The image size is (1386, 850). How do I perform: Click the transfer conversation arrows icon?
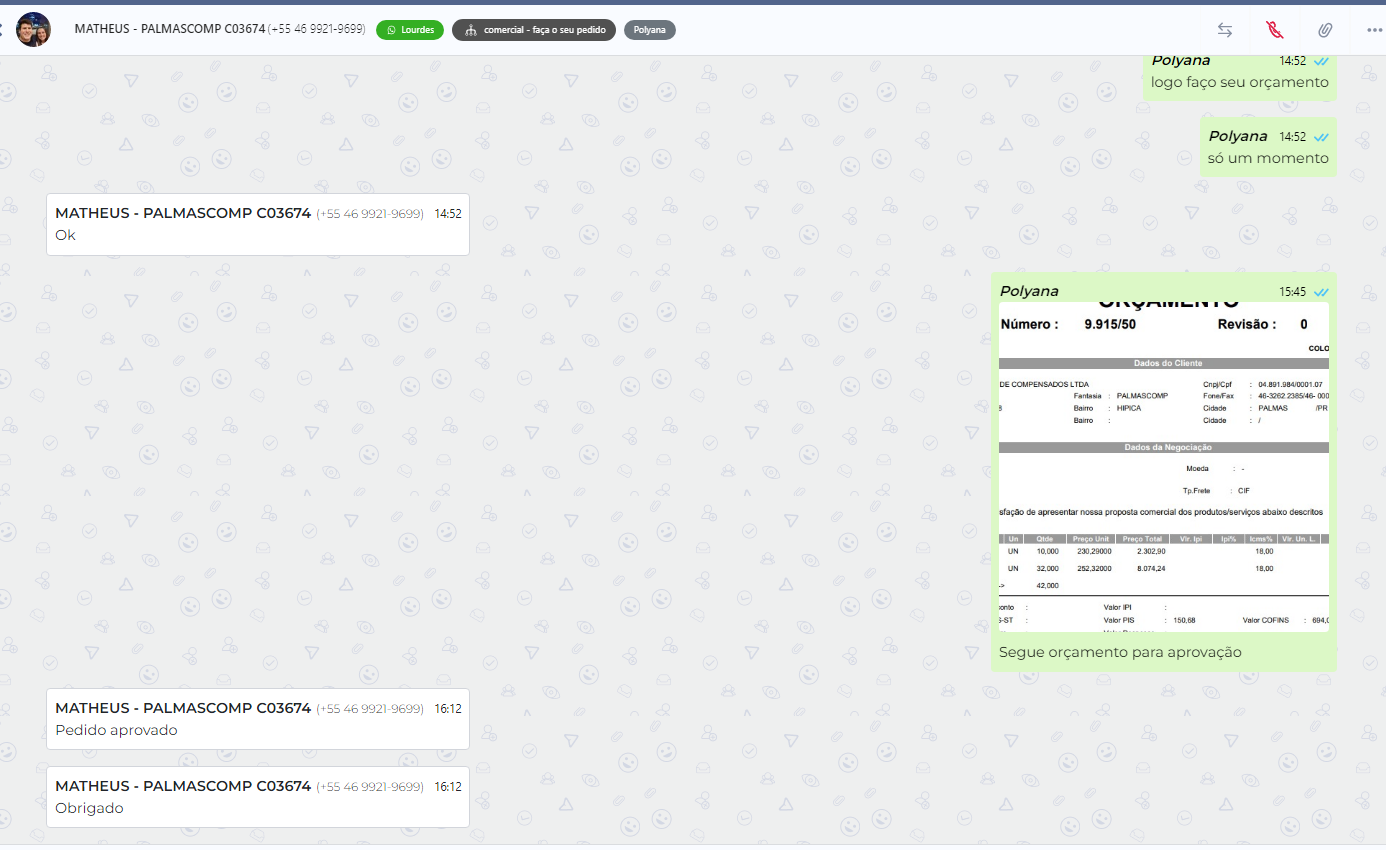(1224, 30)
